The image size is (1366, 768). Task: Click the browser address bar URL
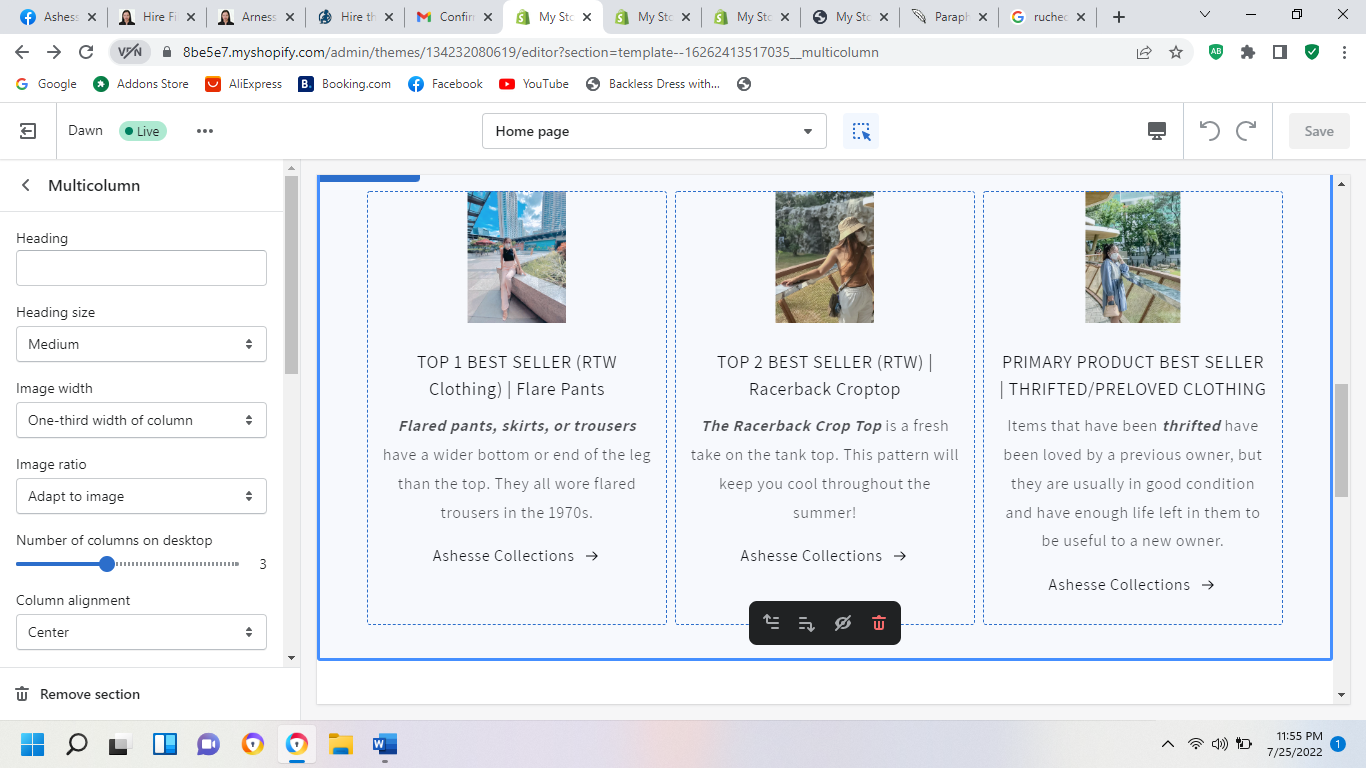click(531, 52)
